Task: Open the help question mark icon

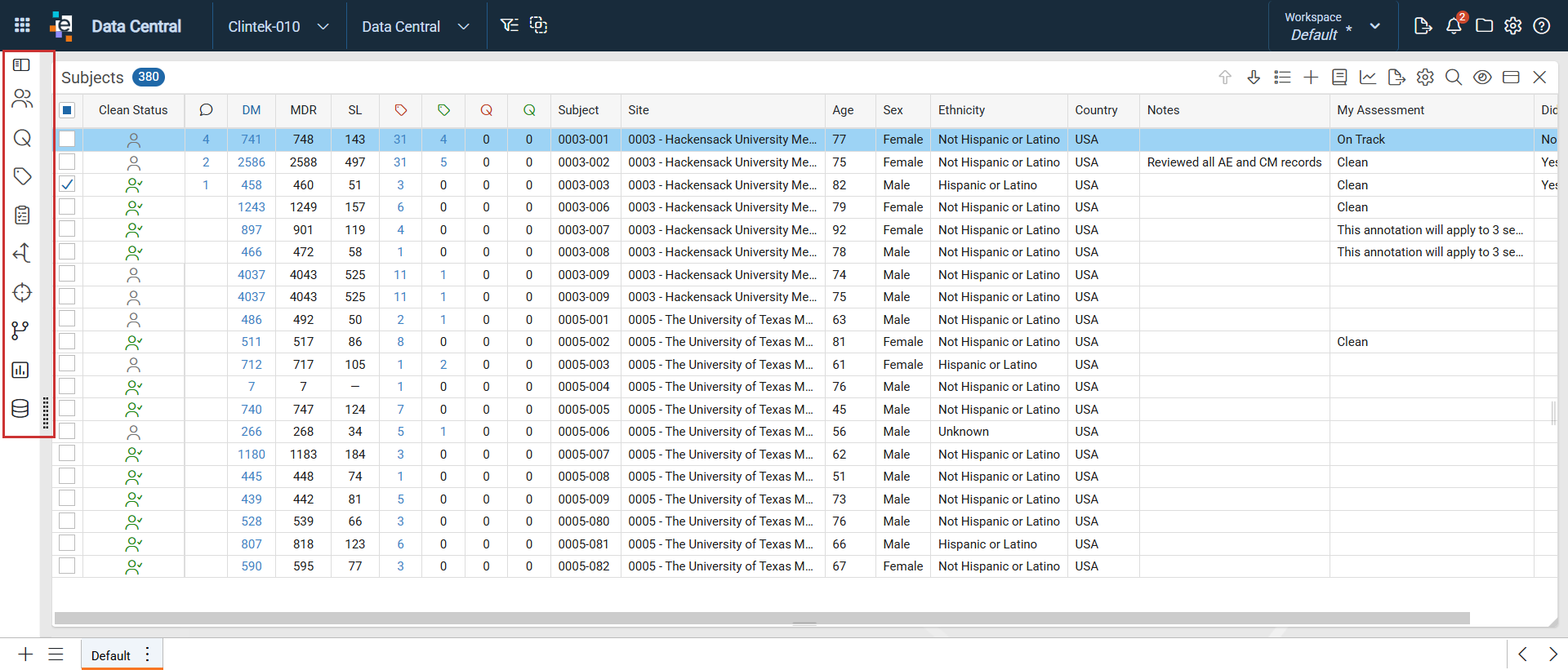Action: click(x=1542, y=26)
